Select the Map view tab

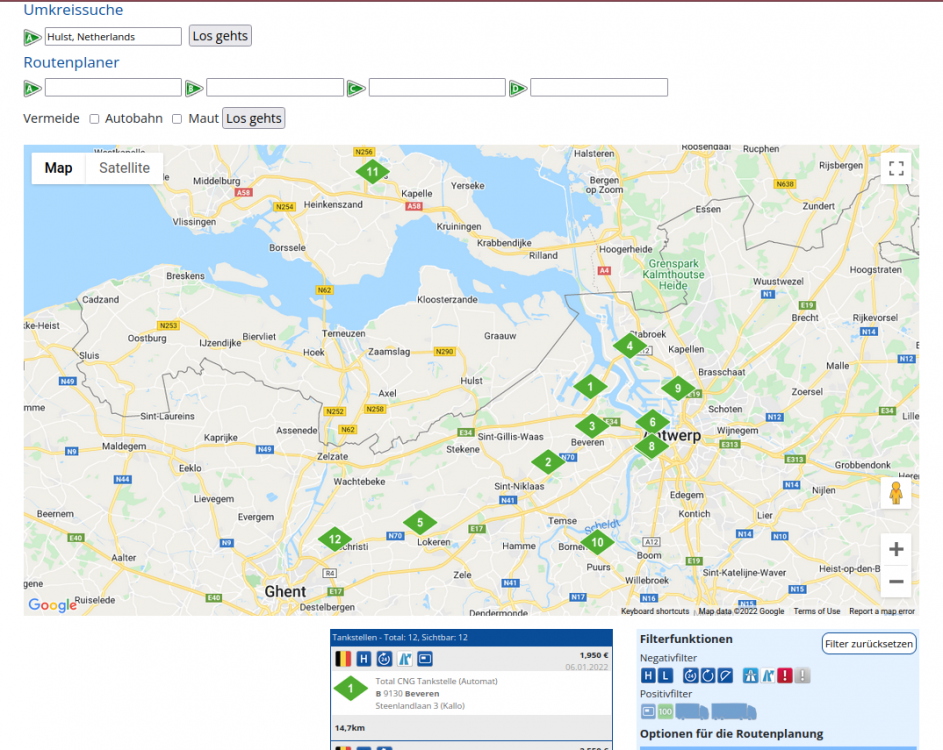pos(58,168)
